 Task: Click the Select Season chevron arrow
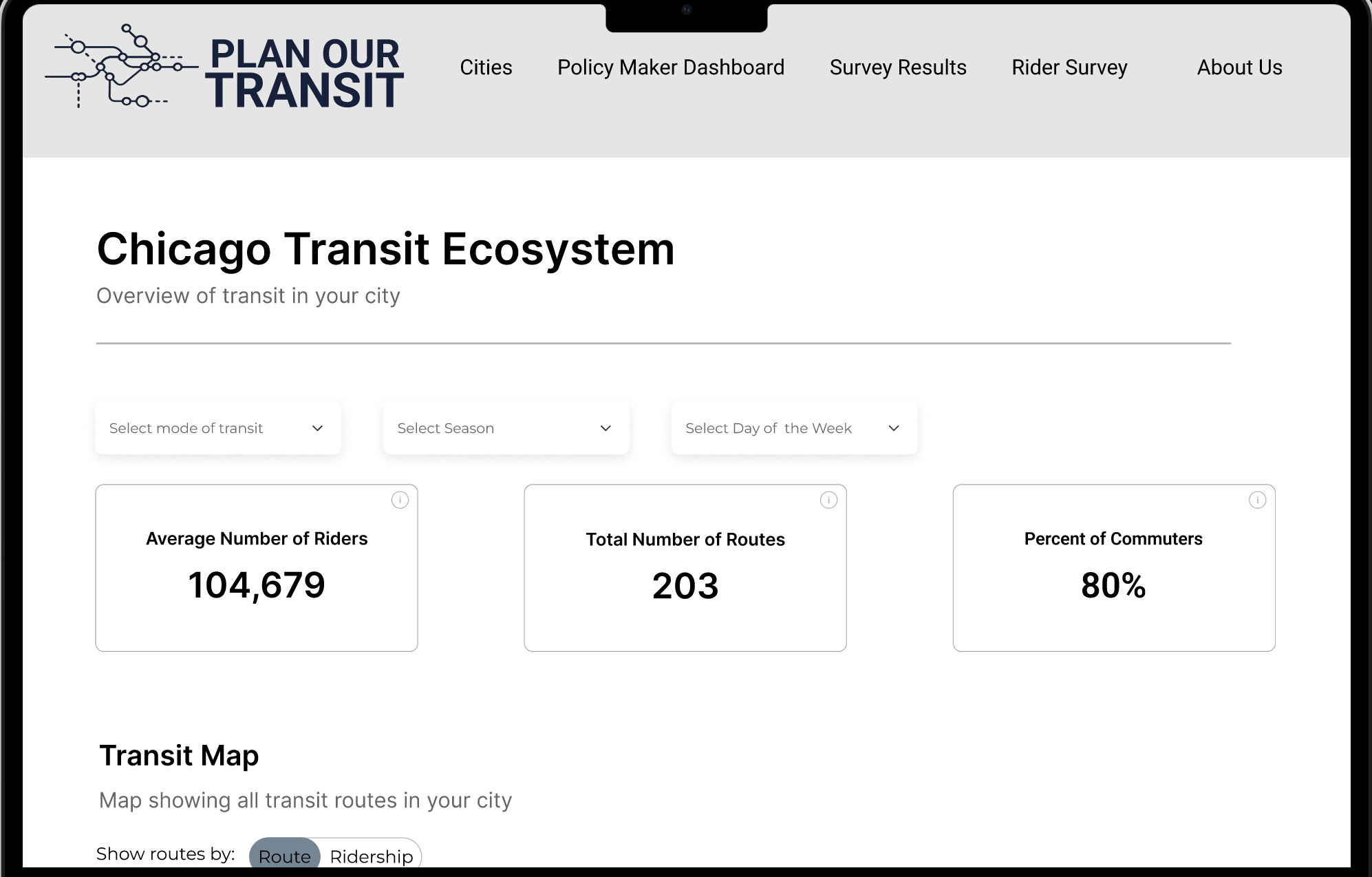pos(605,428)
